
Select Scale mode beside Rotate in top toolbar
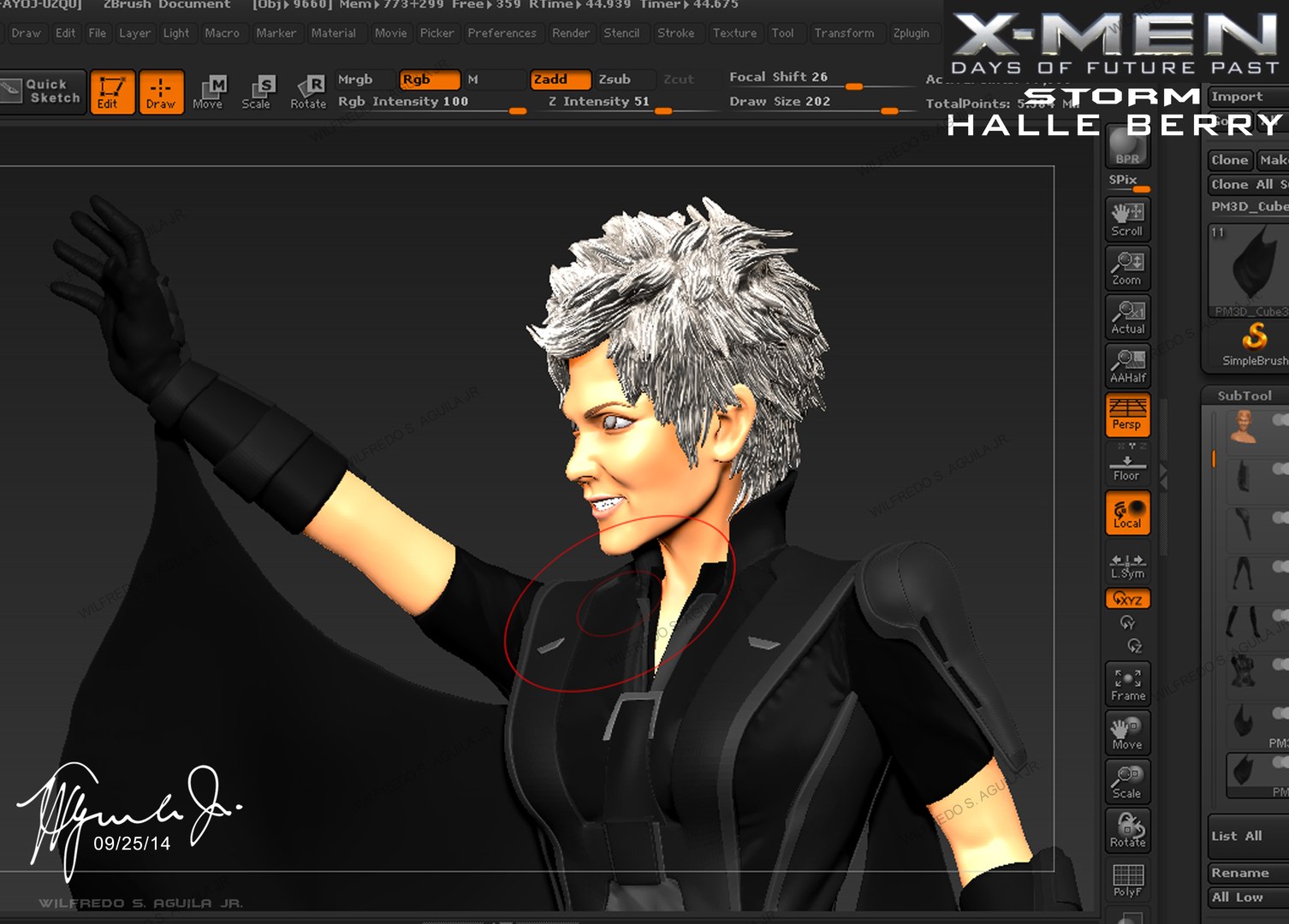256,92
